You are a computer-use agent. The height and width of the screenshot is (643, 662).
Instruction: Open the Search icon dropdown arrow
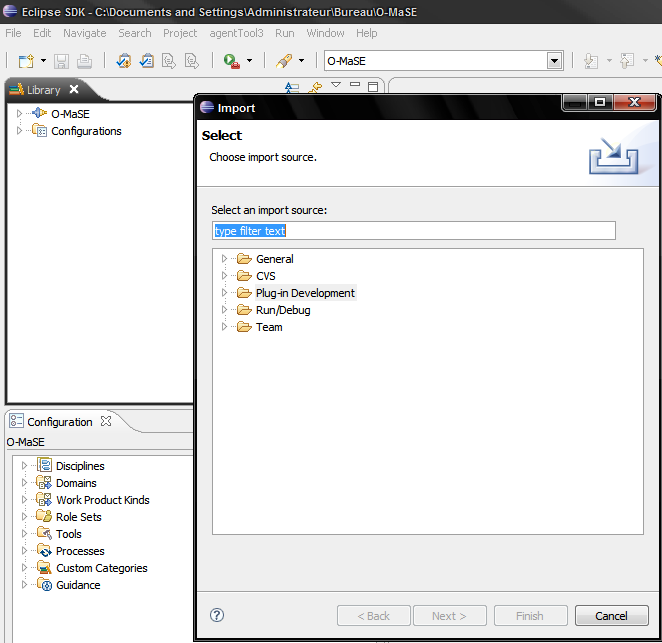point(301,61)
